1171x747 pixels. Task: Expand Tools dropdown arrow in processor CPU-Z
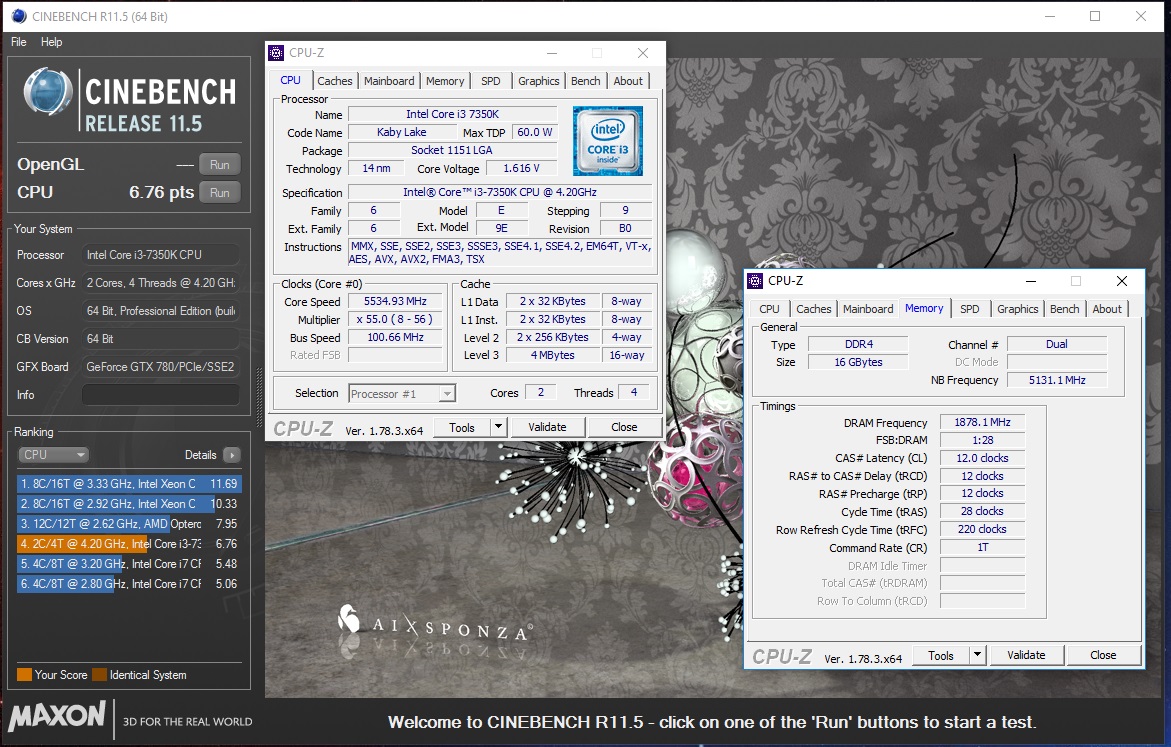498,427
